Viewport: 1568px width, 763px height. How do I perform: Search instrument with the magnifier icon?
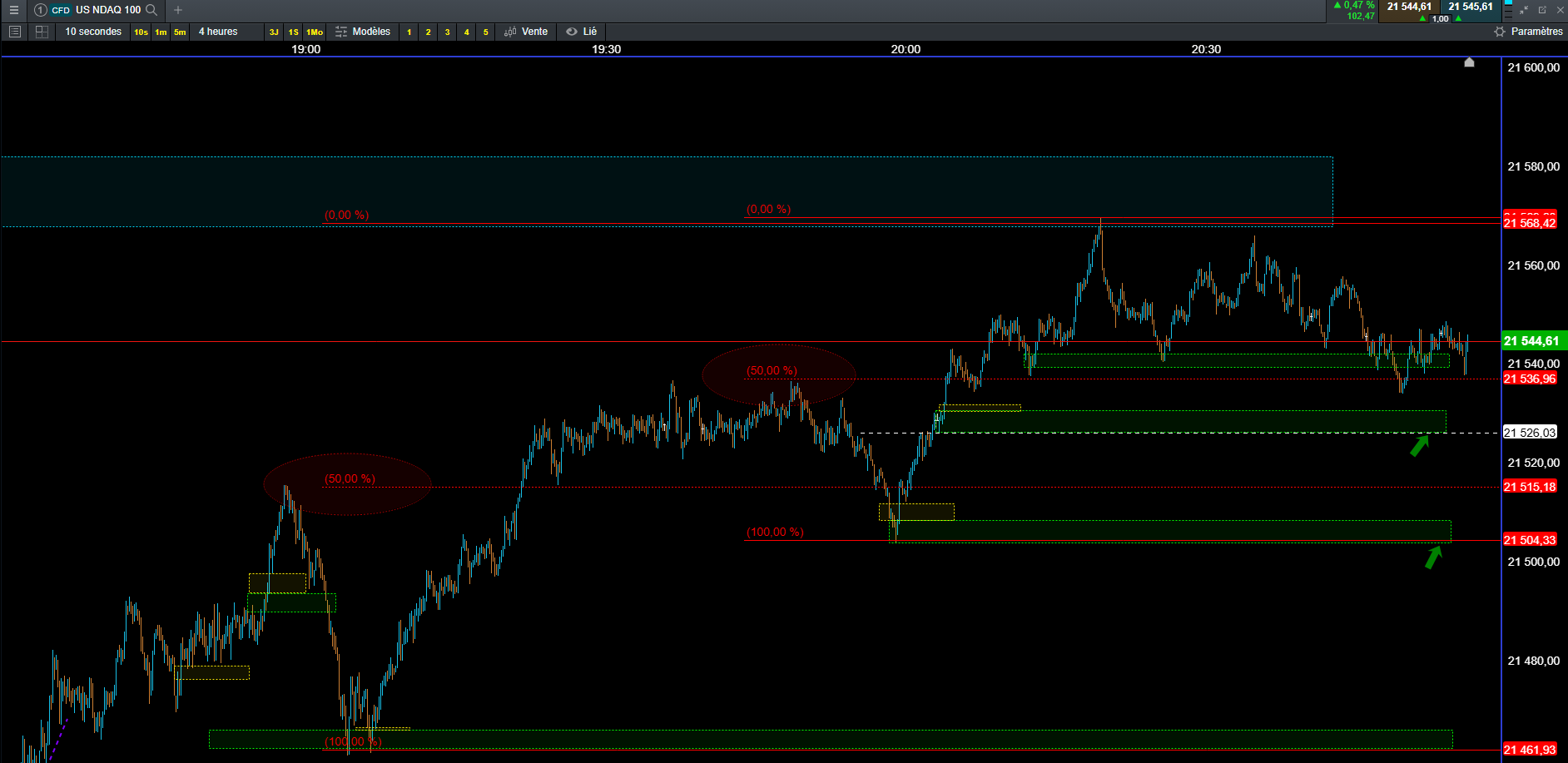[x=151, y=10]
